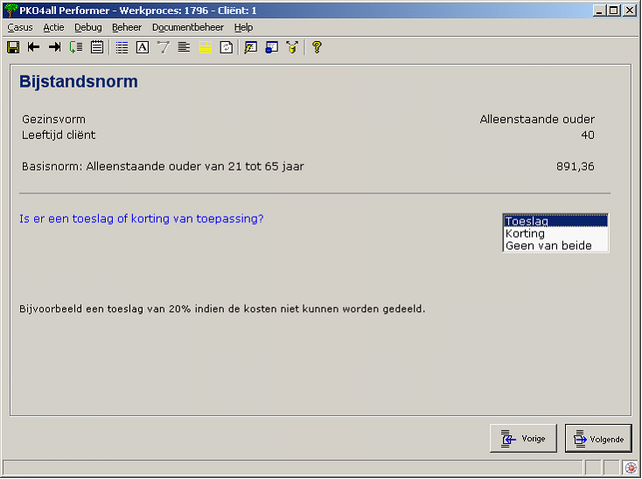
Task: Open the notepad toolbar icon
Action: [x=97, y=47]
